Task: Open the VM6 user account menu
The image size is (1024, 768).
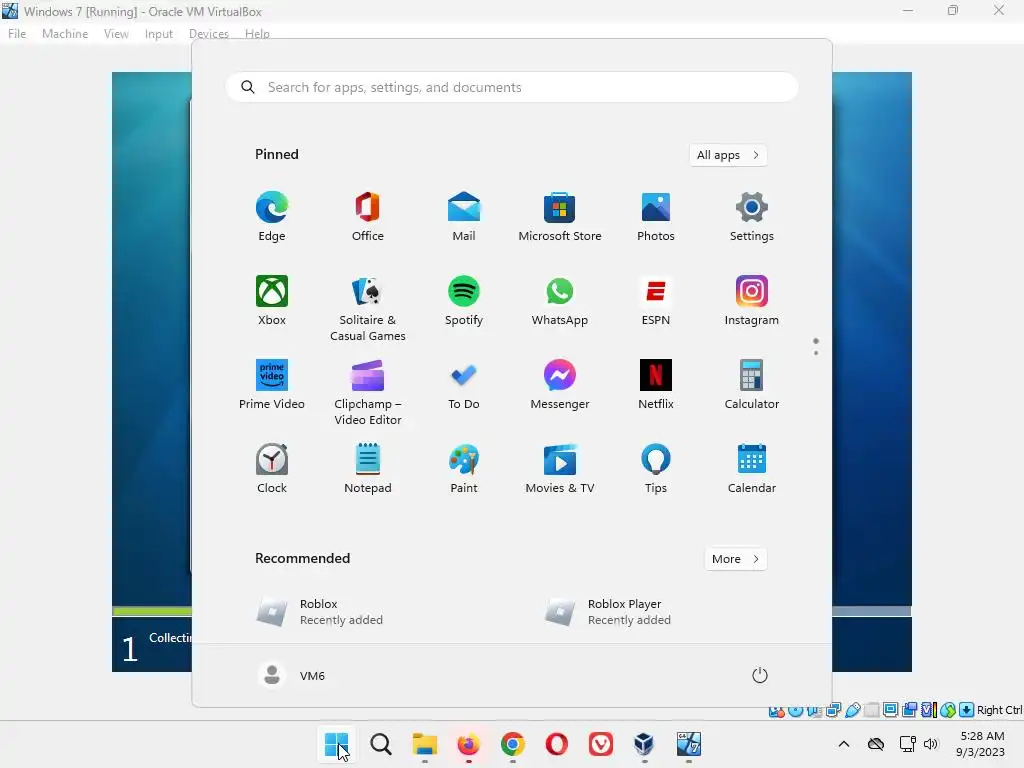Action: pyautogui.click(x=292, y=675)
